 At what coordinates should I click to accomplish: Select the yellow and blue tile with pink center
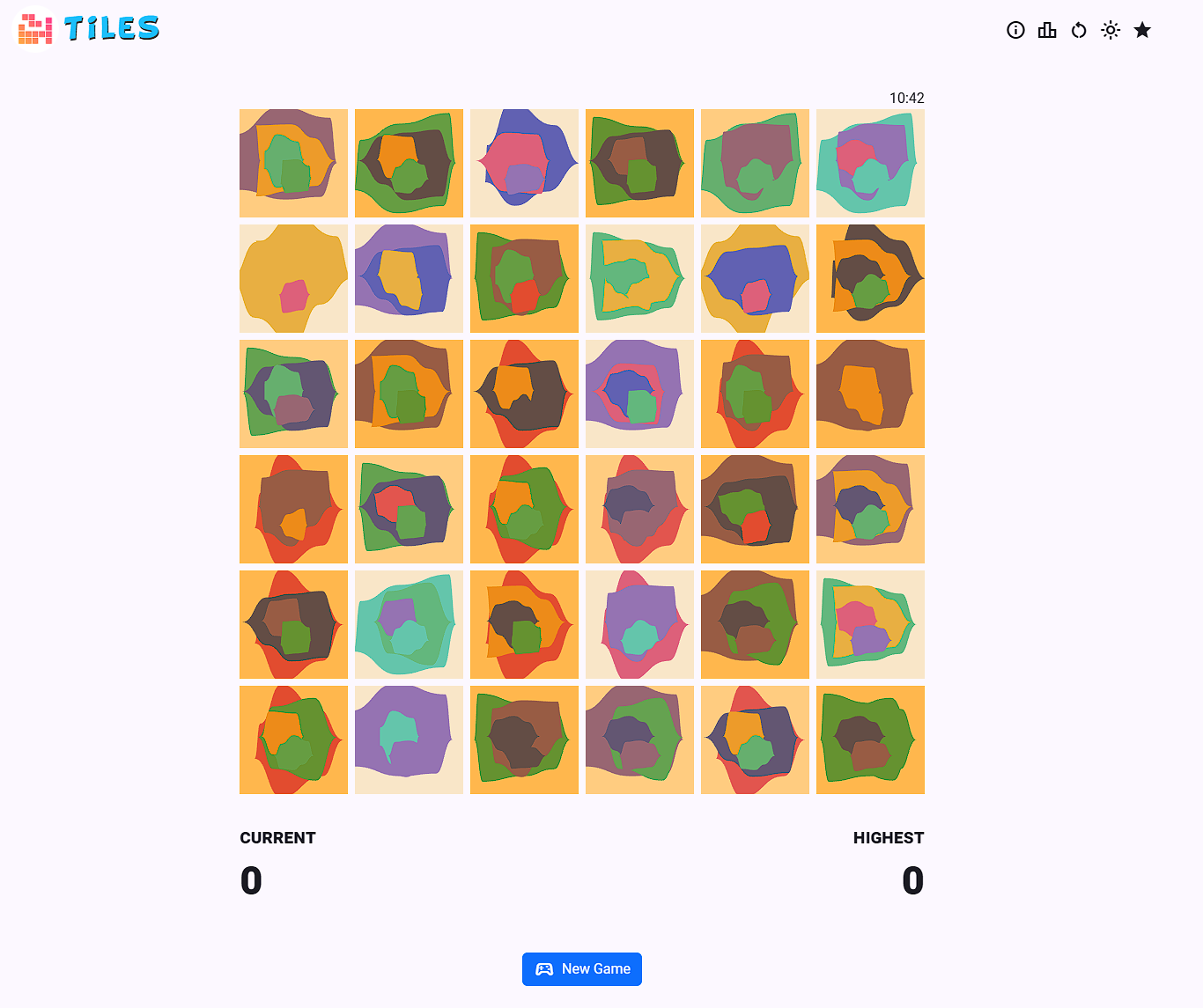(755, 278)
